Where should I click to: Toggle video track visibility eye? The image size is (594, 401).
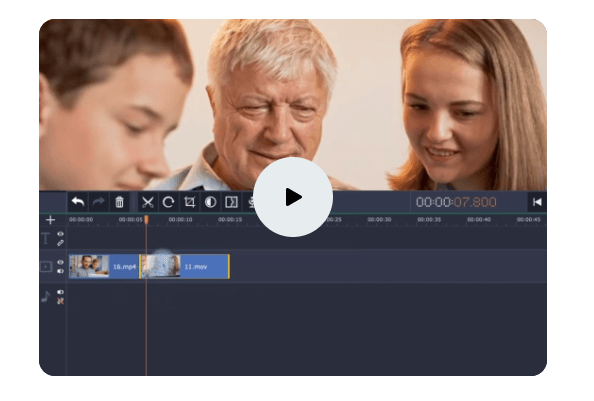60,262
